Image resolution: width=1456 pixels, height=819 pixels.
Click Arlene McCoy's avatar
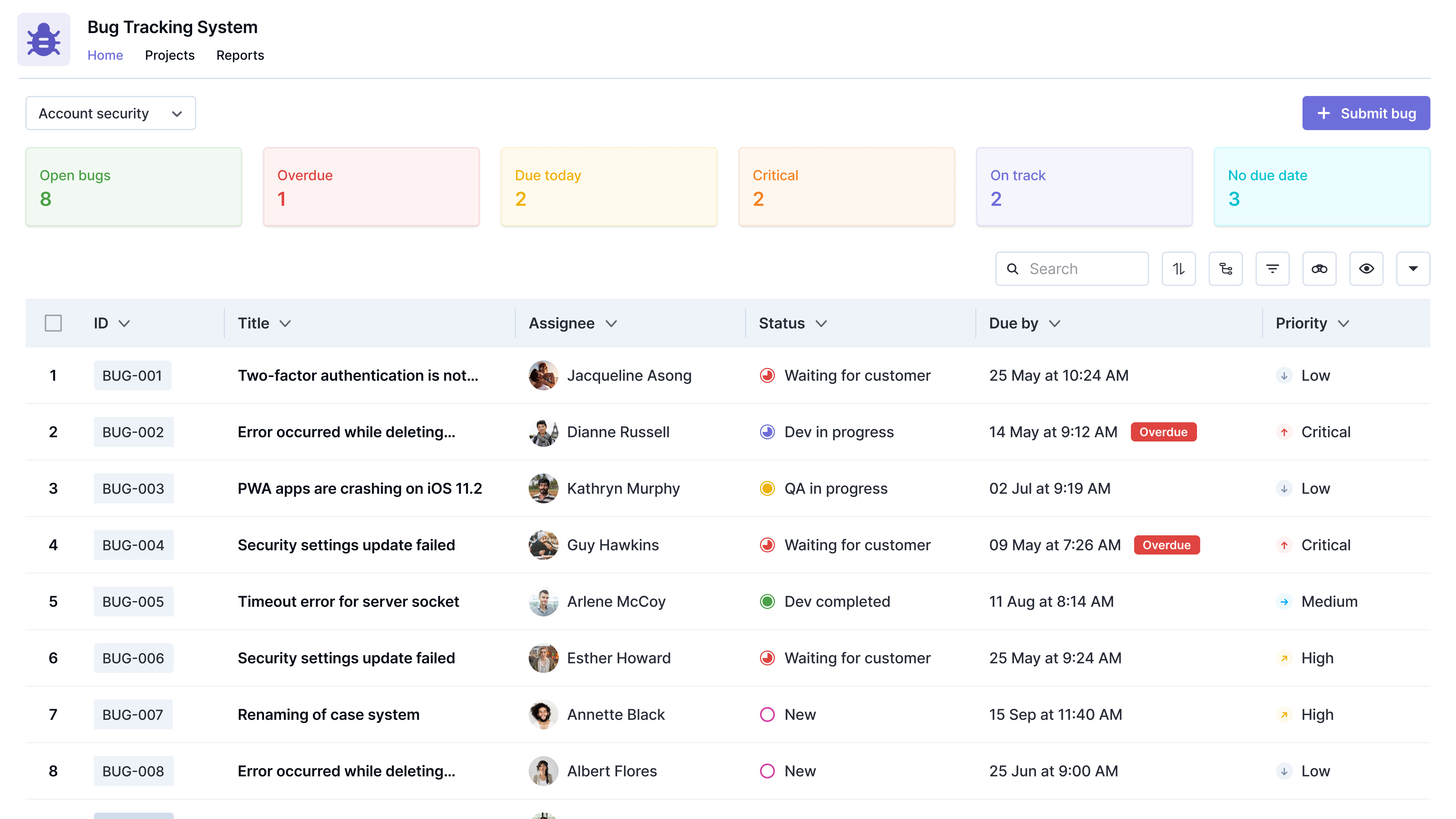[x=543, y=602]
